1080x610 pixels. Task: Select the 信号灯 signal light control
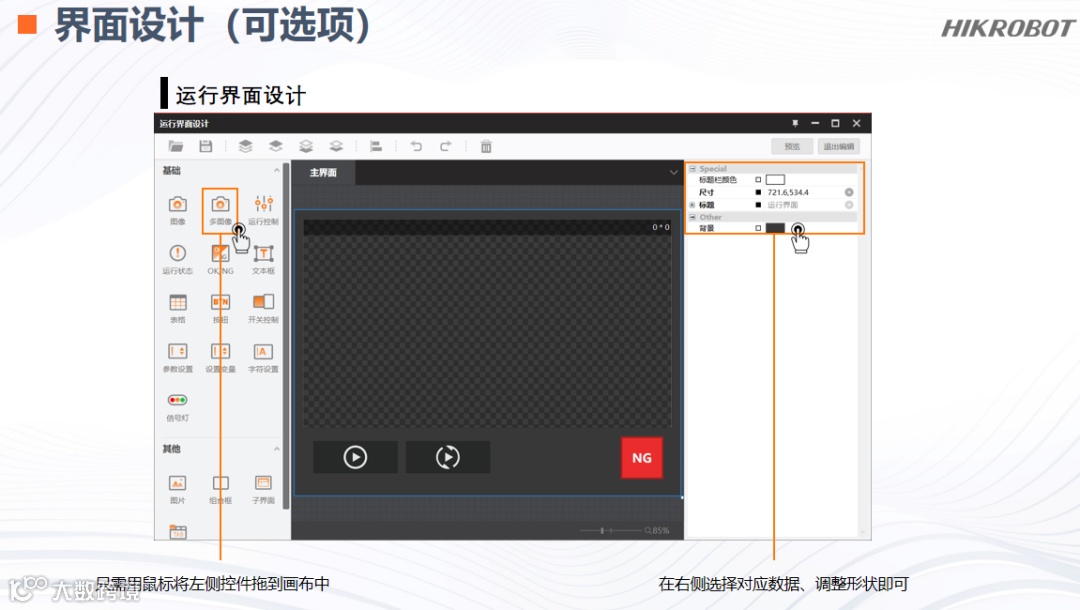[x=178, y=407]
